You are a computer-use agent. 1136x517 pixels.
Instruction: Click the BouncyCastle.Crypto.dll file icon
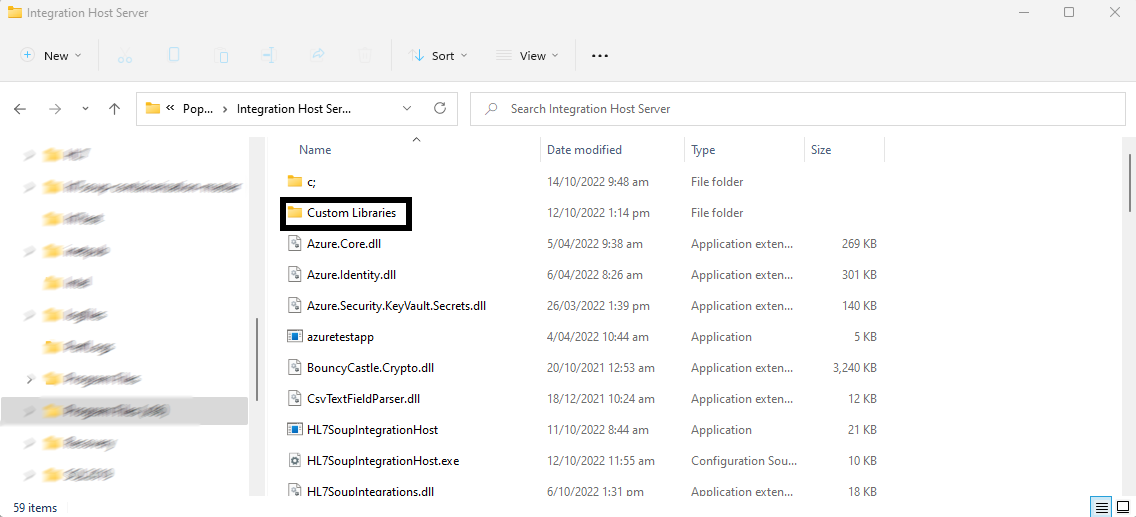coord(294,368)
